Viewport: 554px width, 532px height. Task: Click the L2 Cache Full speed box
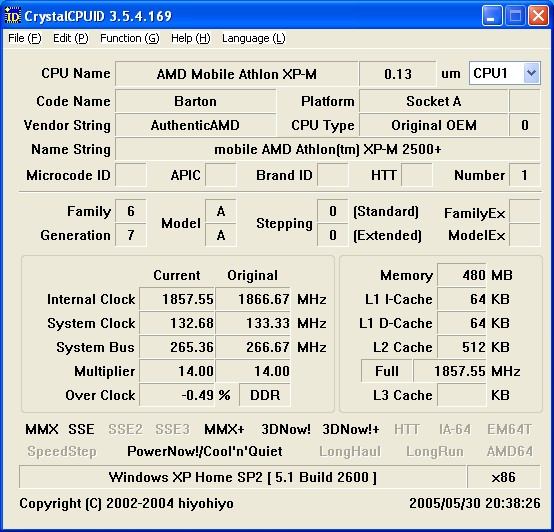[387, 371]
